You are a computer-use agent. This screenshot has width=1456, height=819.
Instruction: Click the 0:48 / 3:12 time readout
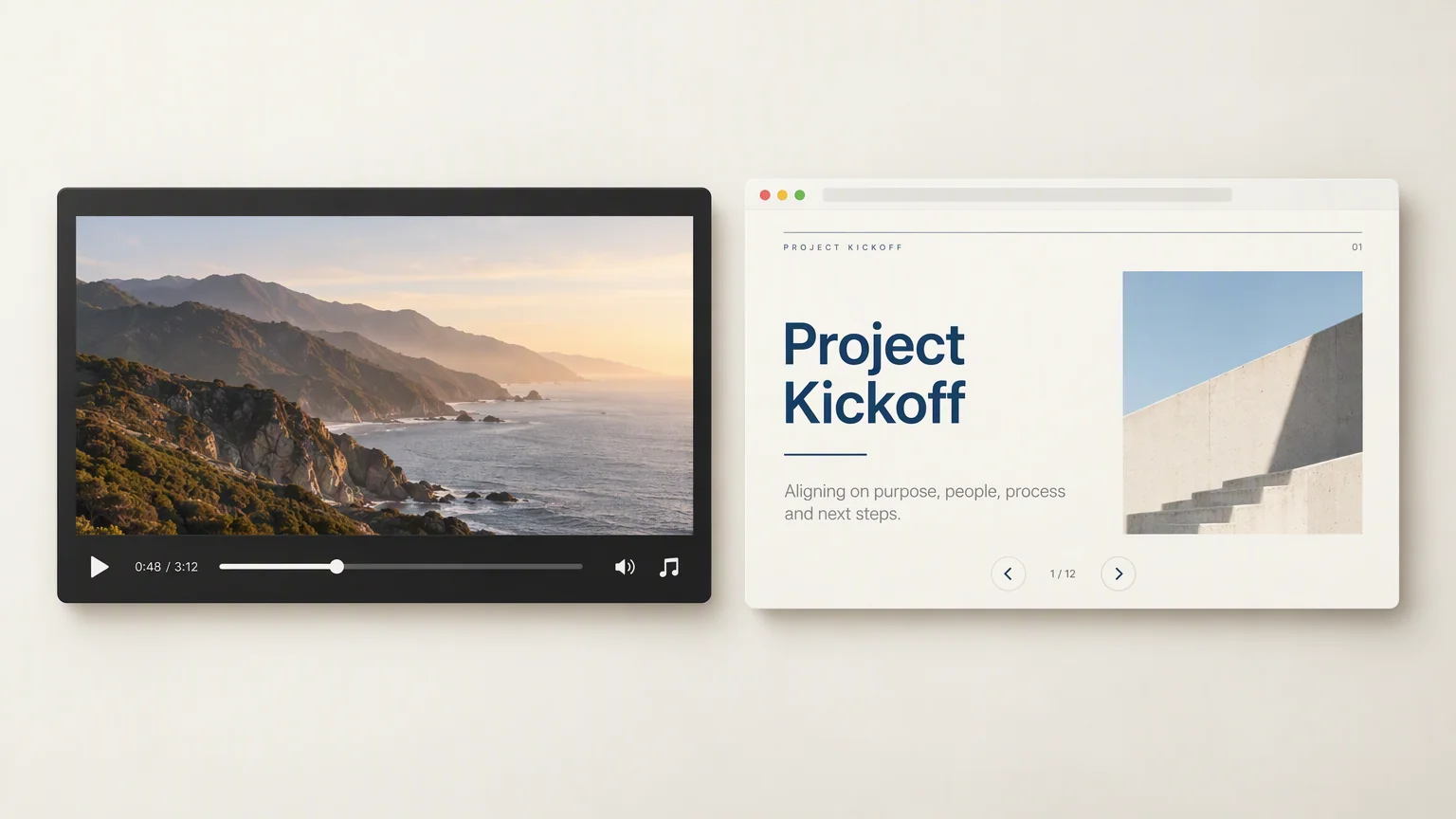coord(166,567)
